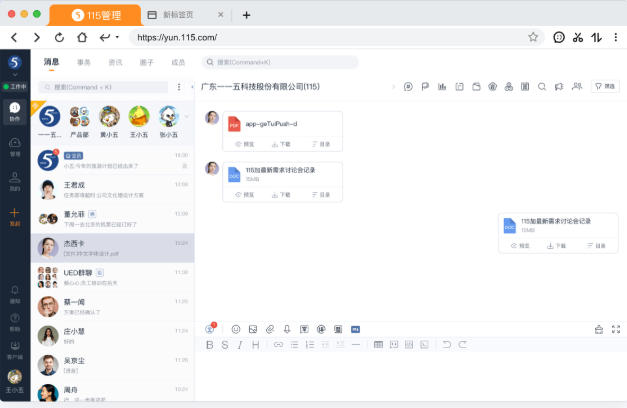This screenshot has width=627, height=408.
Task: Switch to the 事务 tab
Action: tap(84, 62)
